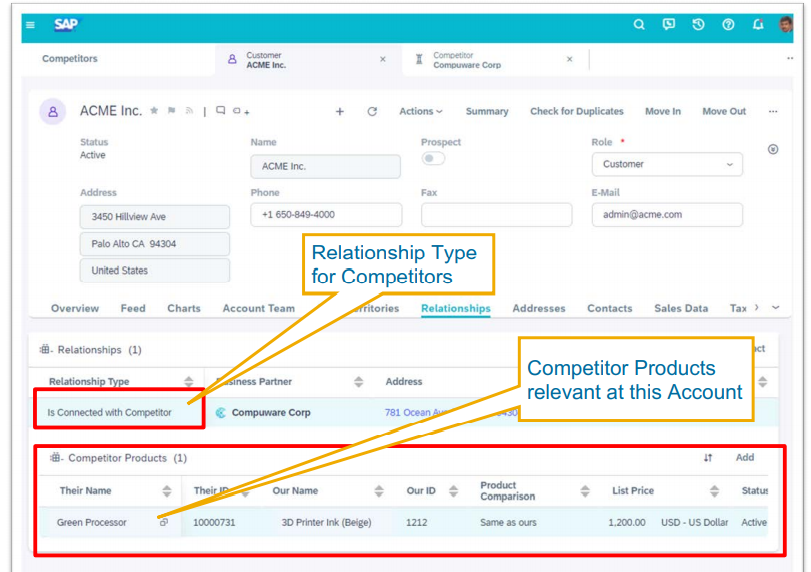811x572 pixels.
Task: Click the Move Out button
Action: [x=724, y=111]
